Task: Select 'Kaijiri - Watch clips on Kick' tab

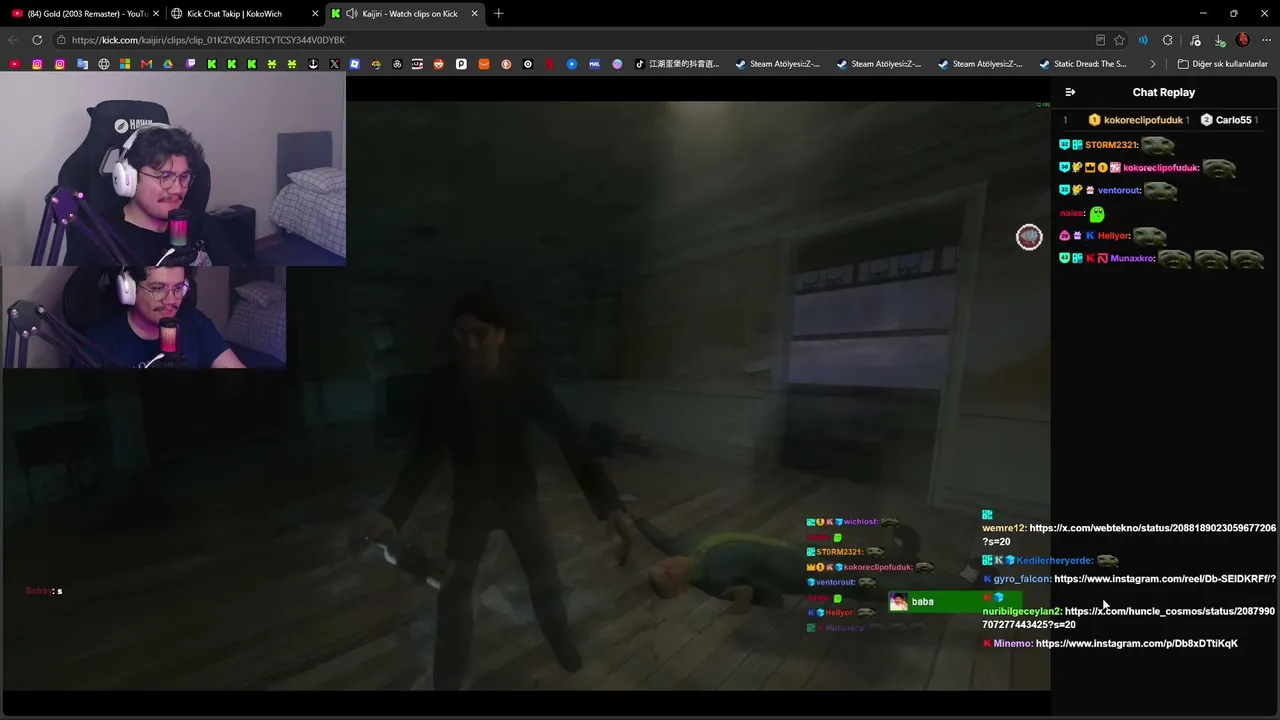Action: [x=406, y=13]
